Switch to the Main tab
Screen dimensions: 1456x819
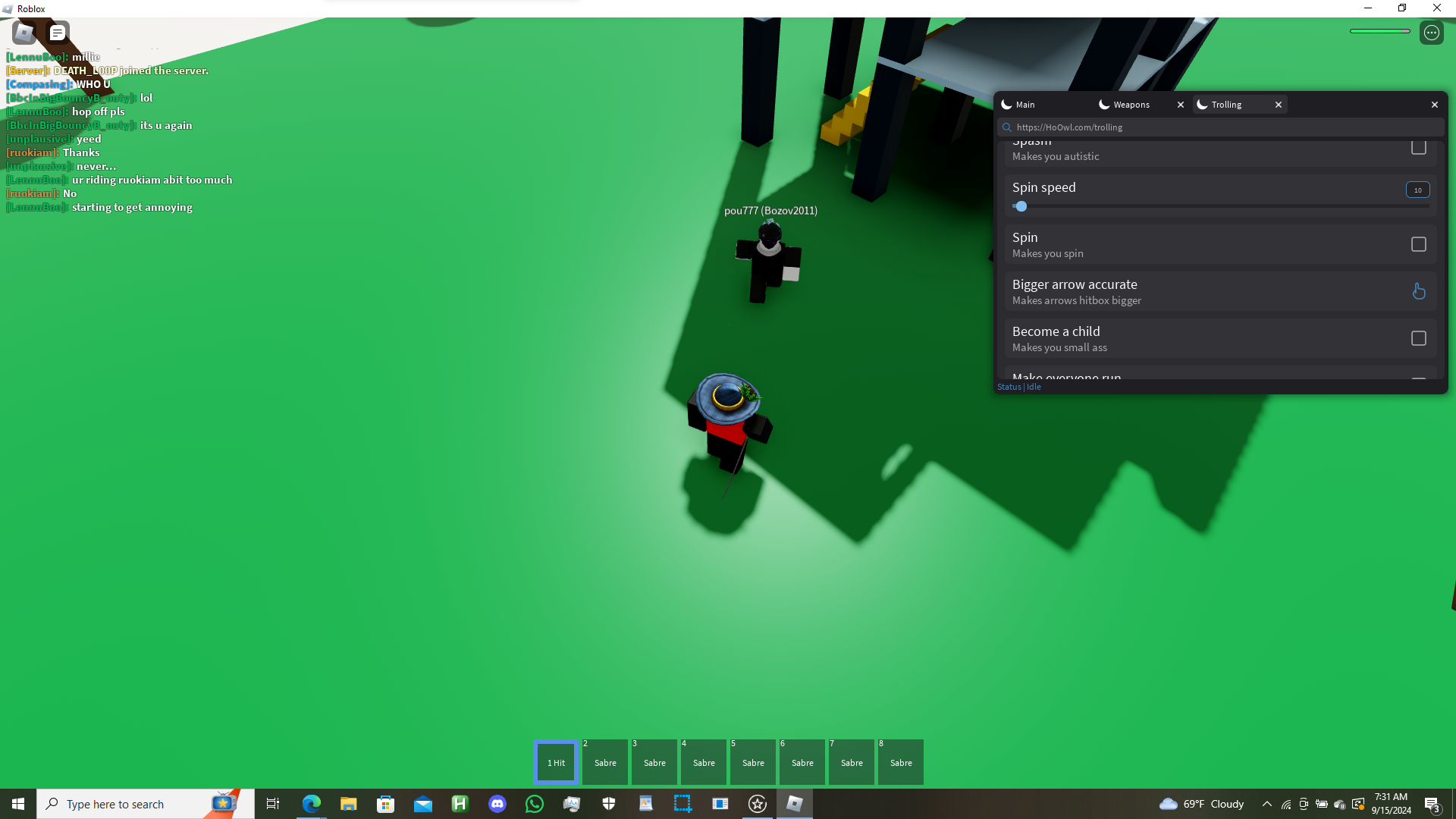pos(1045,105)
